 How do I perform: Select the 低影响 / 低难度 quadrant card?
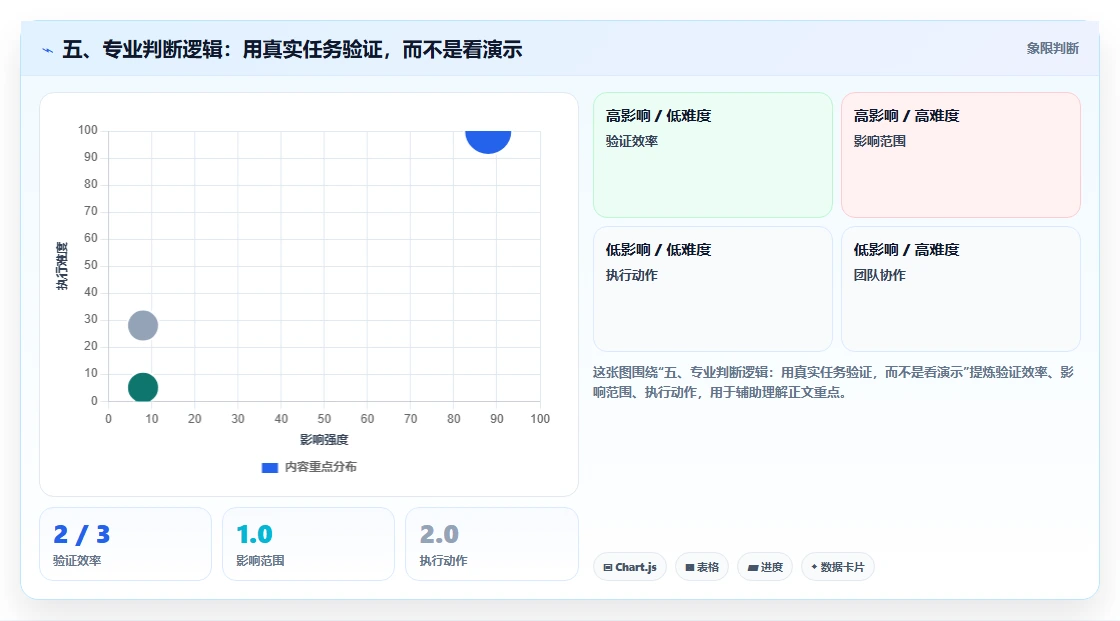point(713,289)
